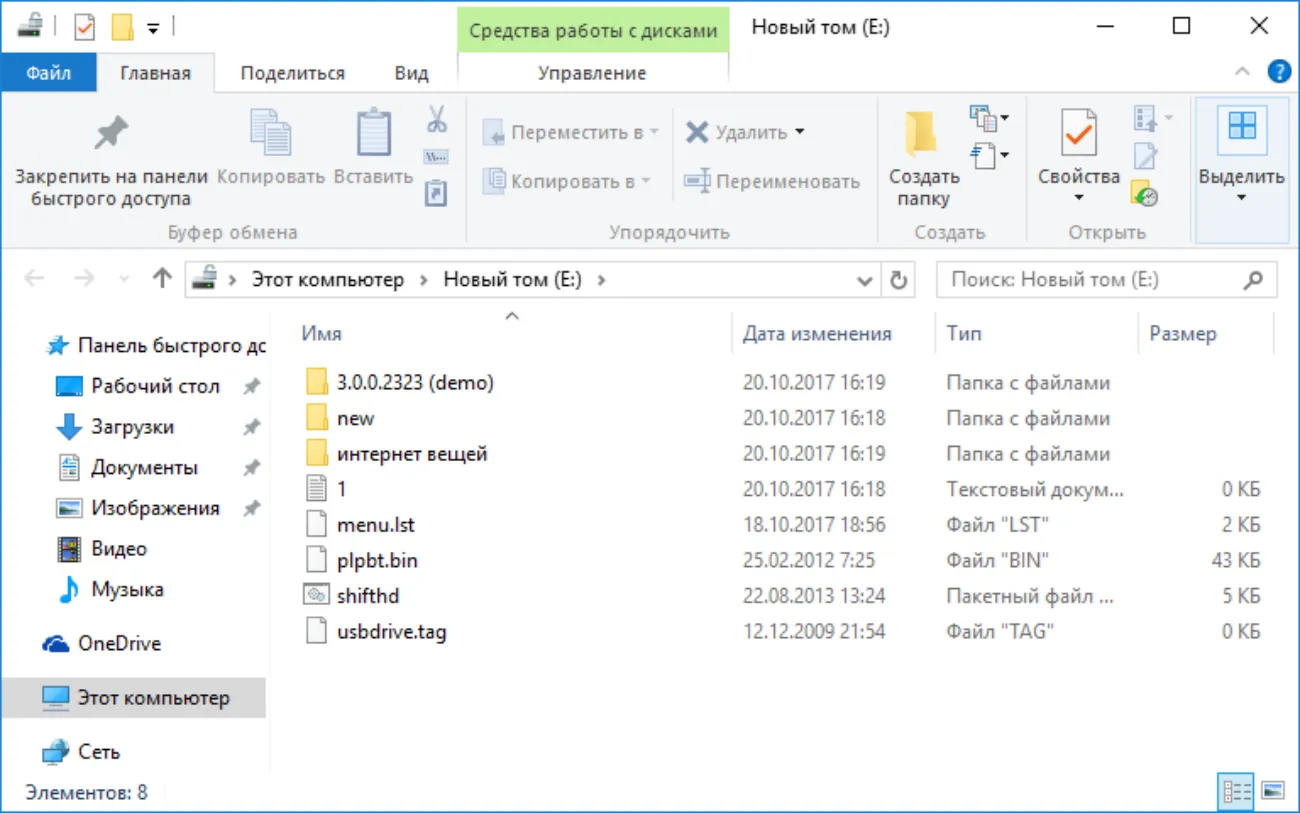Go up one level with up arrow
This screenshot has height=813, width=1300.
[x=162, y=280]
